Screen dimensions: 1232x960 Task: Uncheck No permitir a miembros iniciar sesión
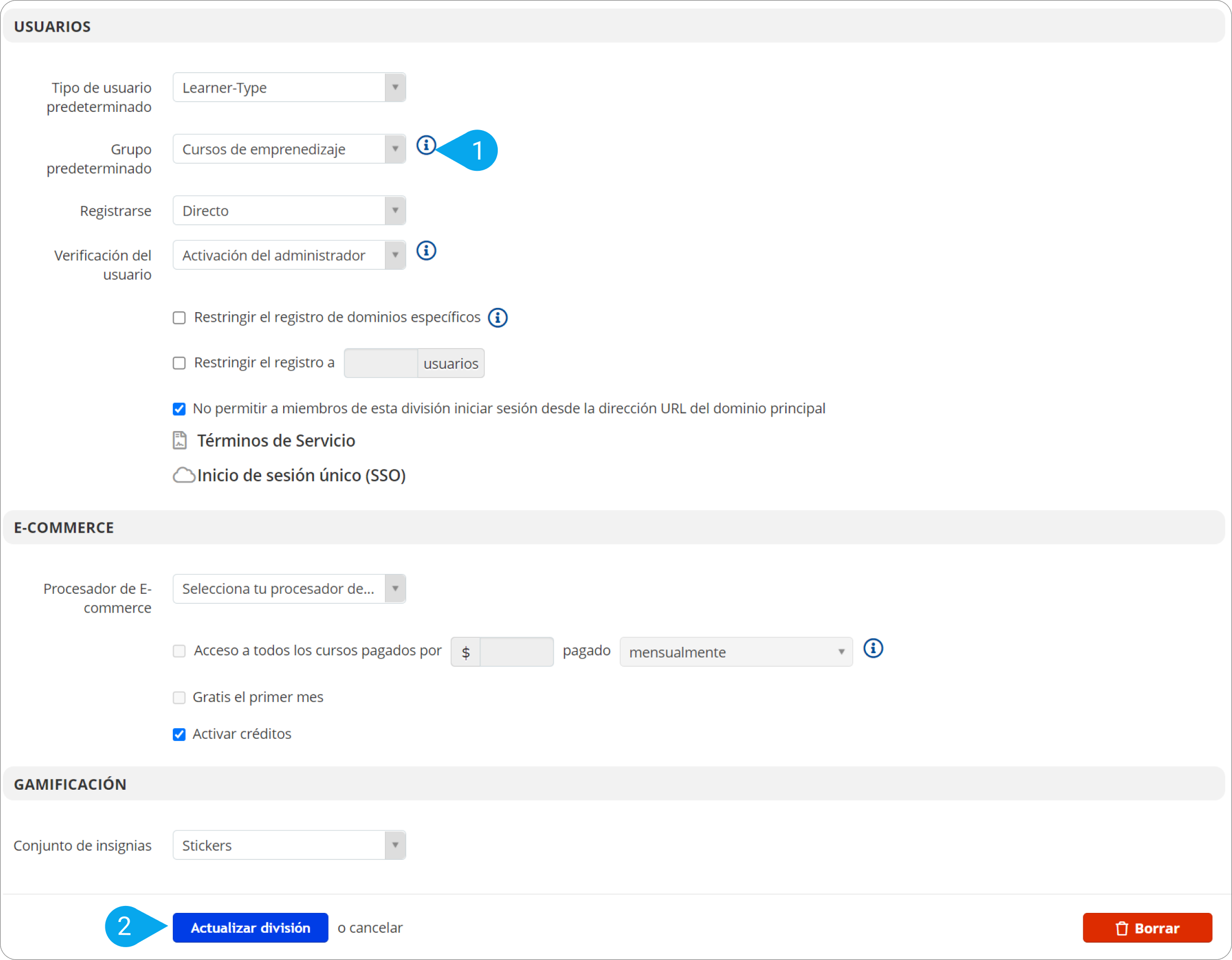pos(179,409)
